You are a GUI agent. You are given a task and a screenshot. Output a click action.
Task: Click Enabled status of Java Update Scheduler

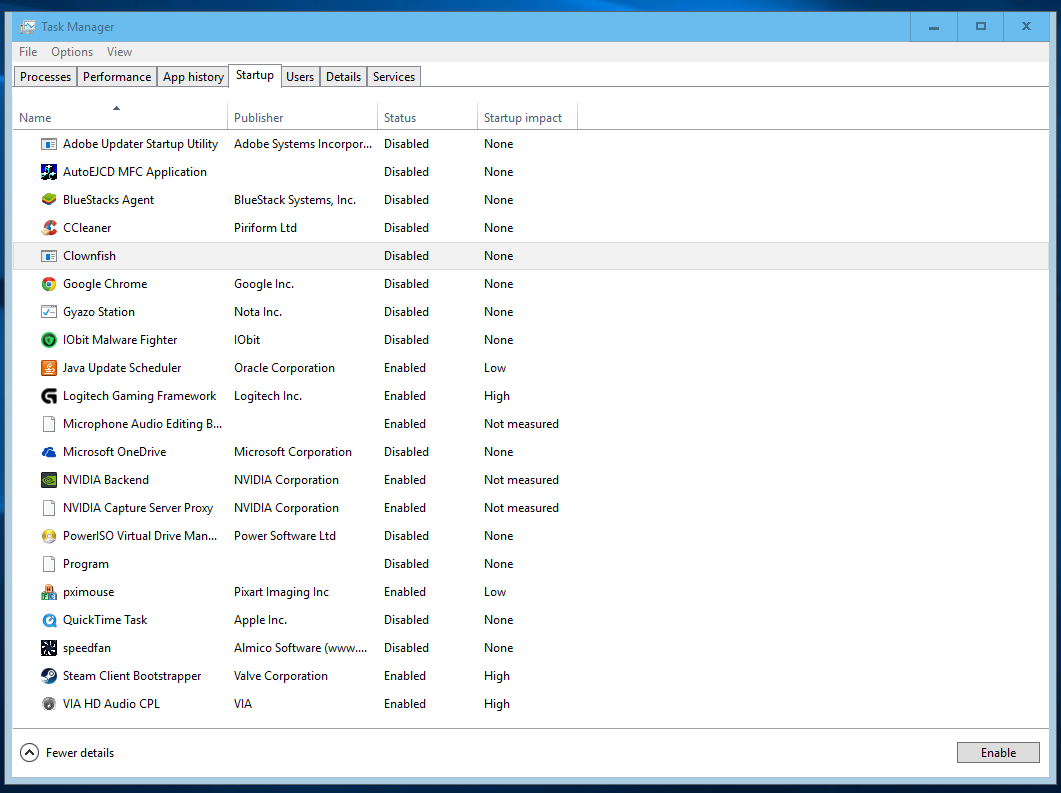point(405,368)
